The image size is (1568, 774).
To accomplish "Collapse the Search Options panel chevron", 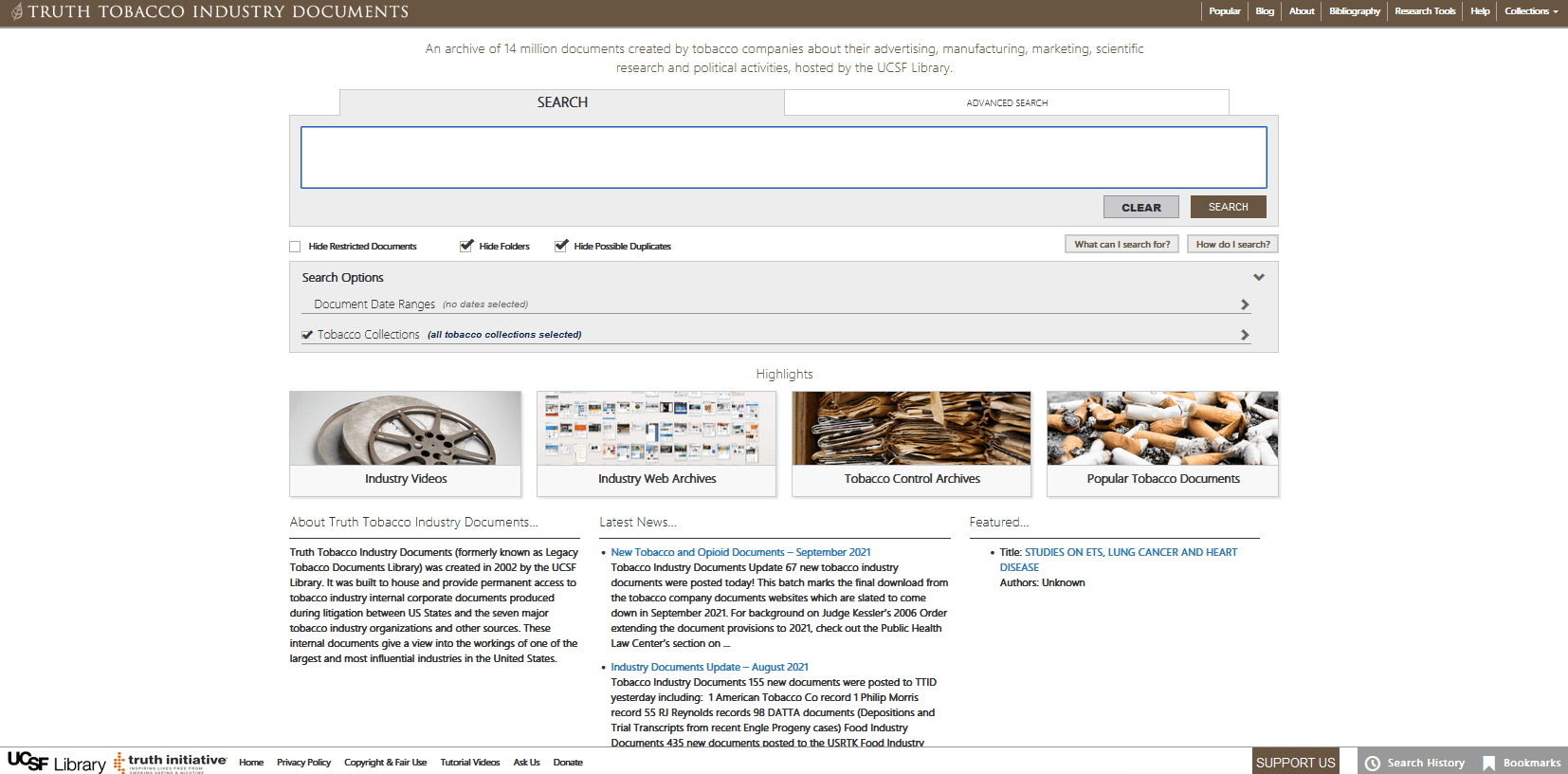I will click(1259, 277).
